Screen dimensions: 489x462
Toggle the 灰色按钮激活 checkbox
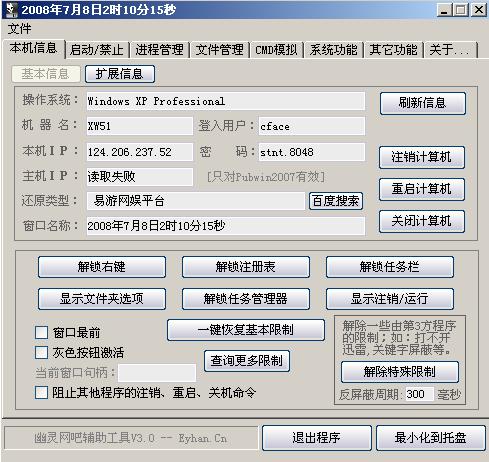41,352
